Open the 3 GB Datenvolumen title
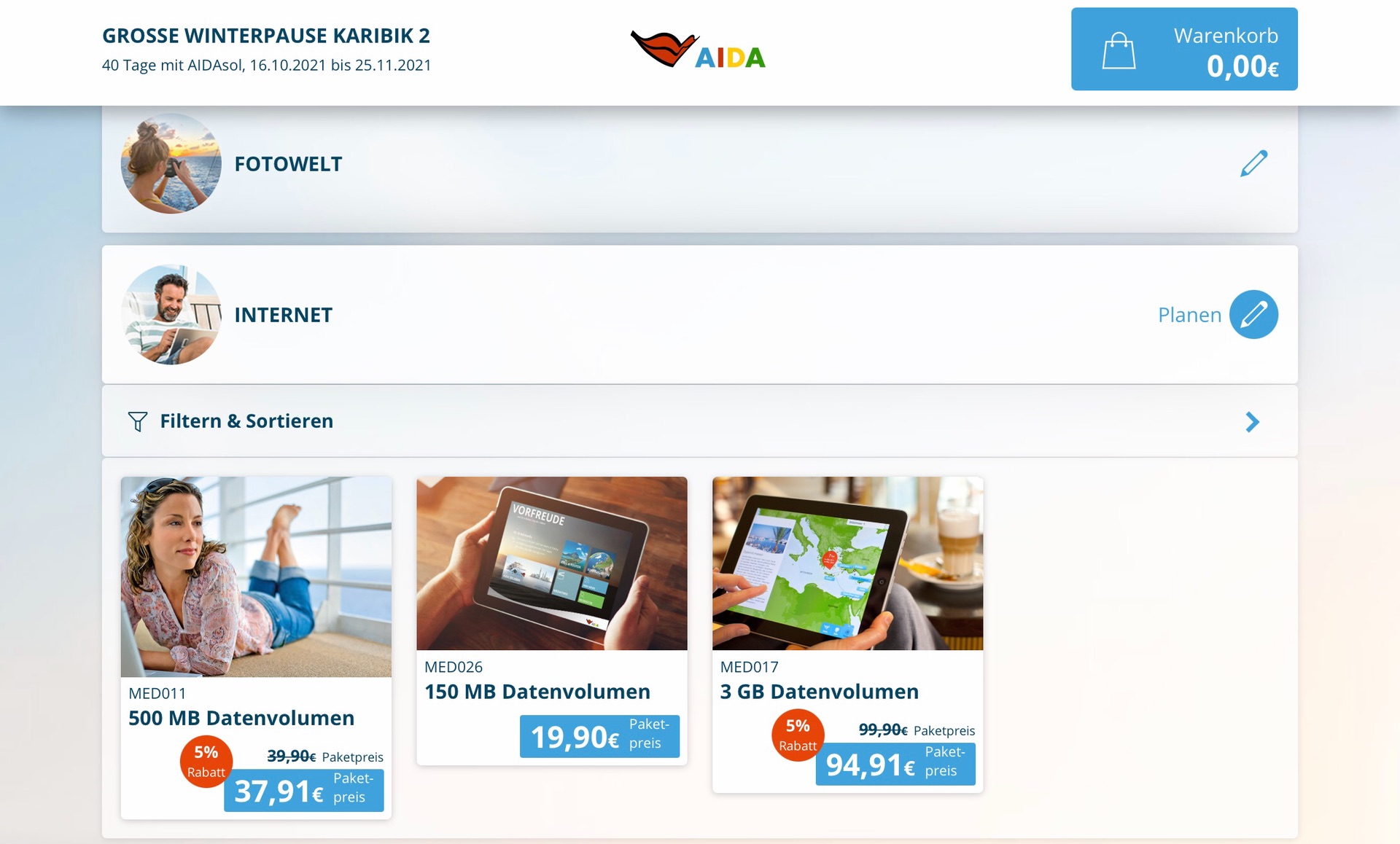This screenshot has width=1400, height=844. point(820,692)
